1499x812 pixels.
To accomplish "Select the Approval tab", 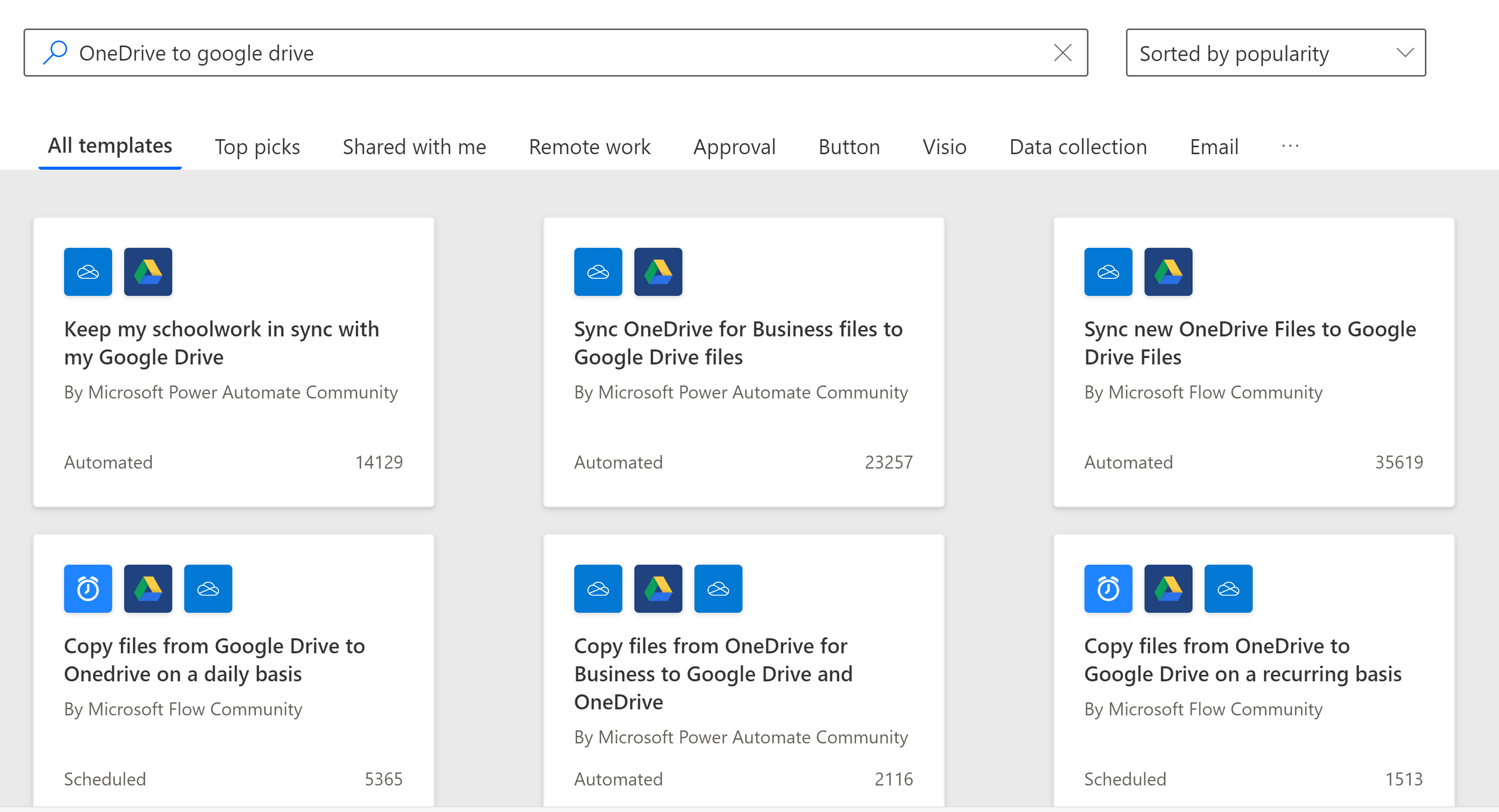I will tap(734, 147).
